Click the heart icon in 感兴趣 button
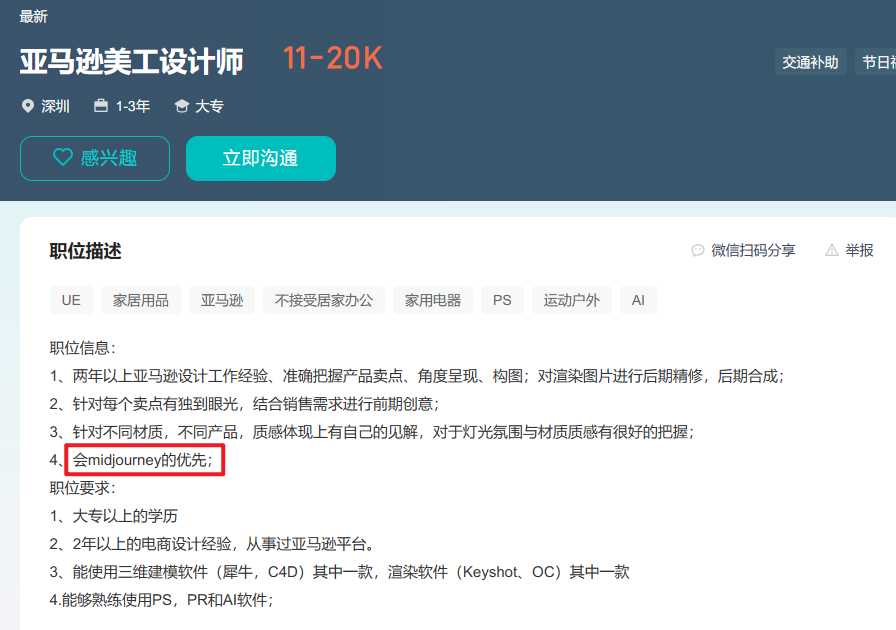The width and height of the screenshot is (896, 630). [x=63, y=157]
